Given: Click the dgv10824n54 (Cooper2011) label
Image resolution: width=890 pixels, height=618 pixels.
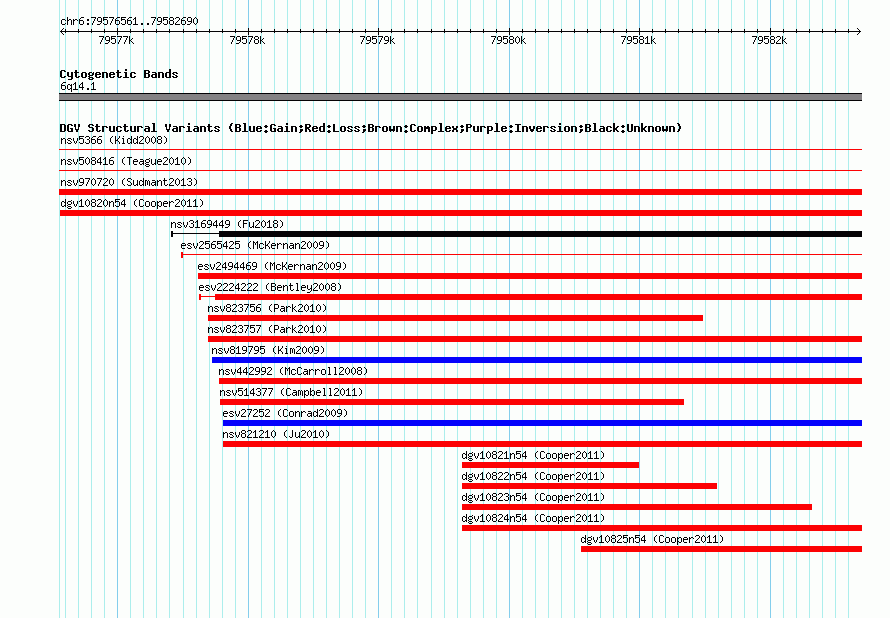Looking at the screenshot, I should pos(533,518).
